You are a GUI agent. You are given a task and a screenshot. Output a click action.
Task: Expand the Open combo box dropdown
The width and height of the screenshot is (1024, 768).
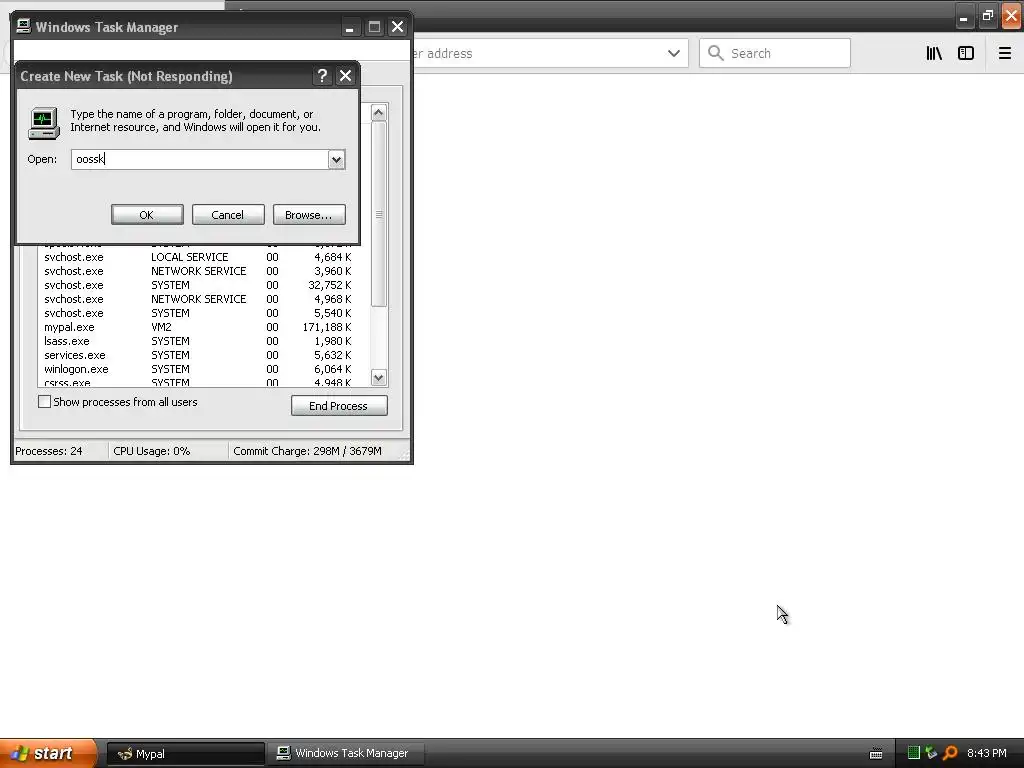tap(336, 159)
